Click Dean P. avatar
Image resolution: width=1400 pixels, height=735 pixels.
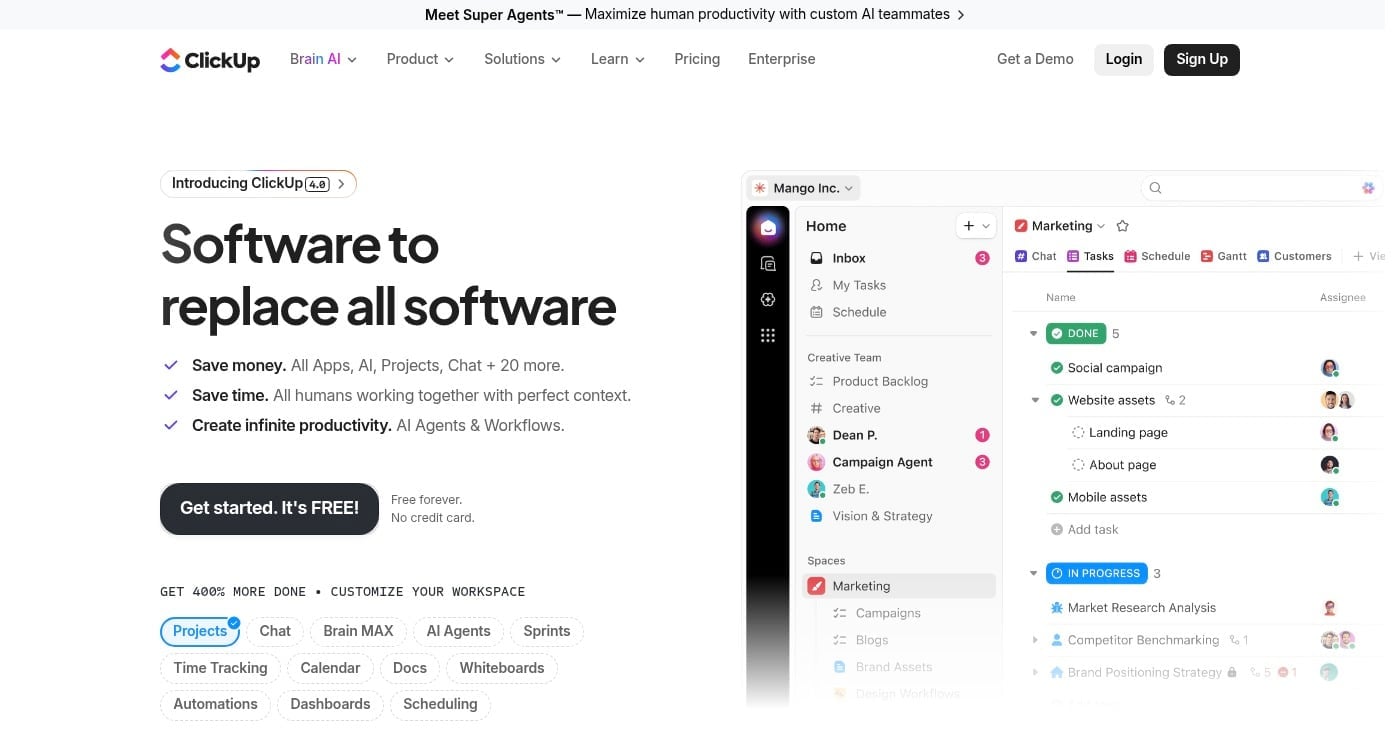coord(816,435)
